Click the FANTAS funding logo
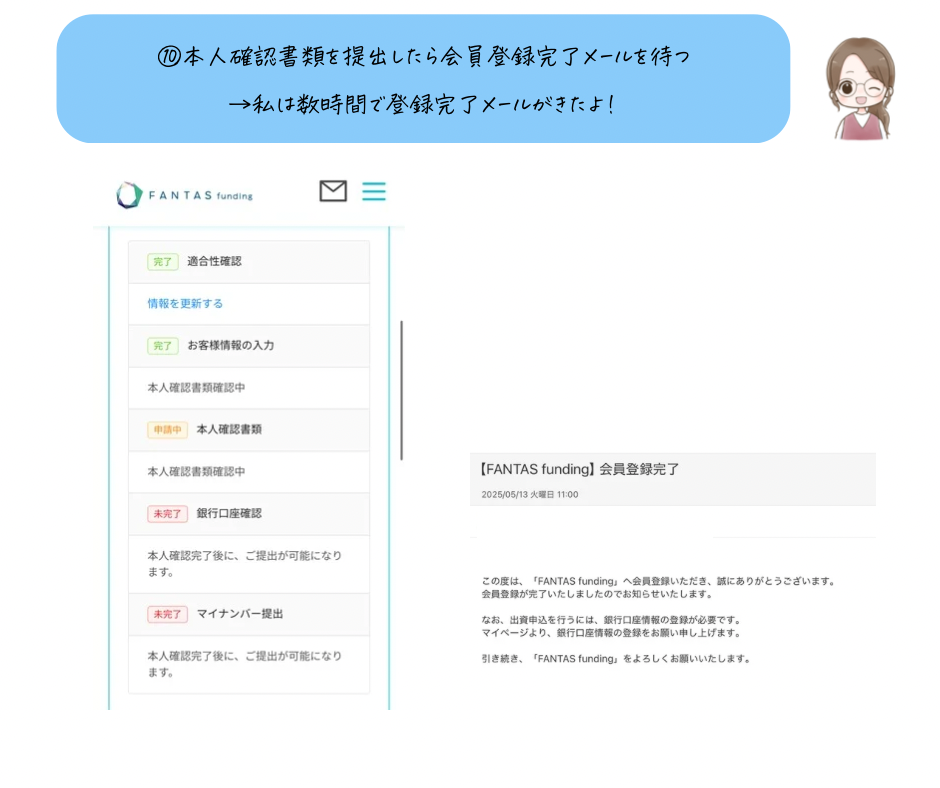This screenshot has width=940, height=788. (x=185, y=195)
